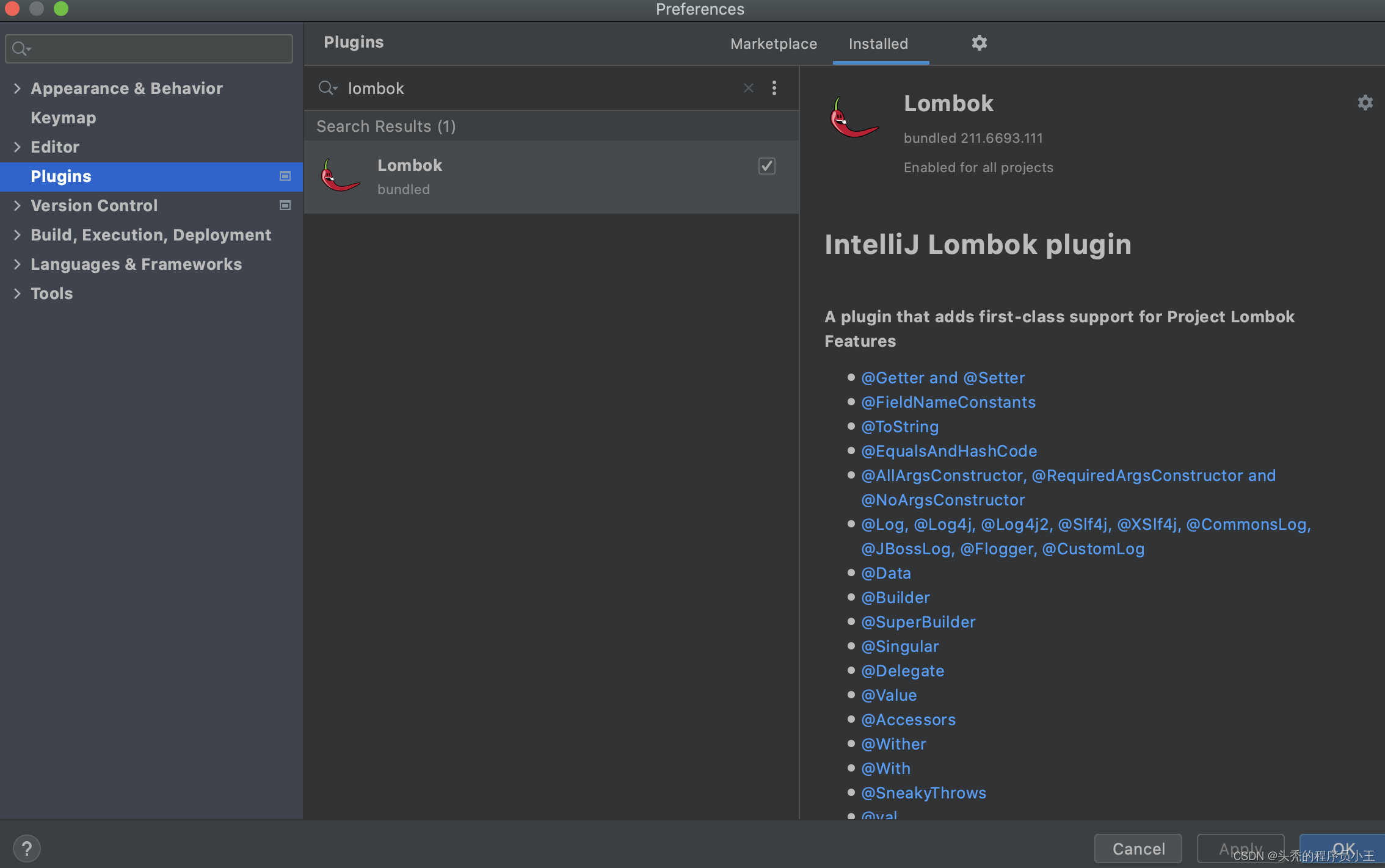Click project-level indicator icon beside Version Control
This screenshot has width=1385, height=868.
click(x=285, y=206)
